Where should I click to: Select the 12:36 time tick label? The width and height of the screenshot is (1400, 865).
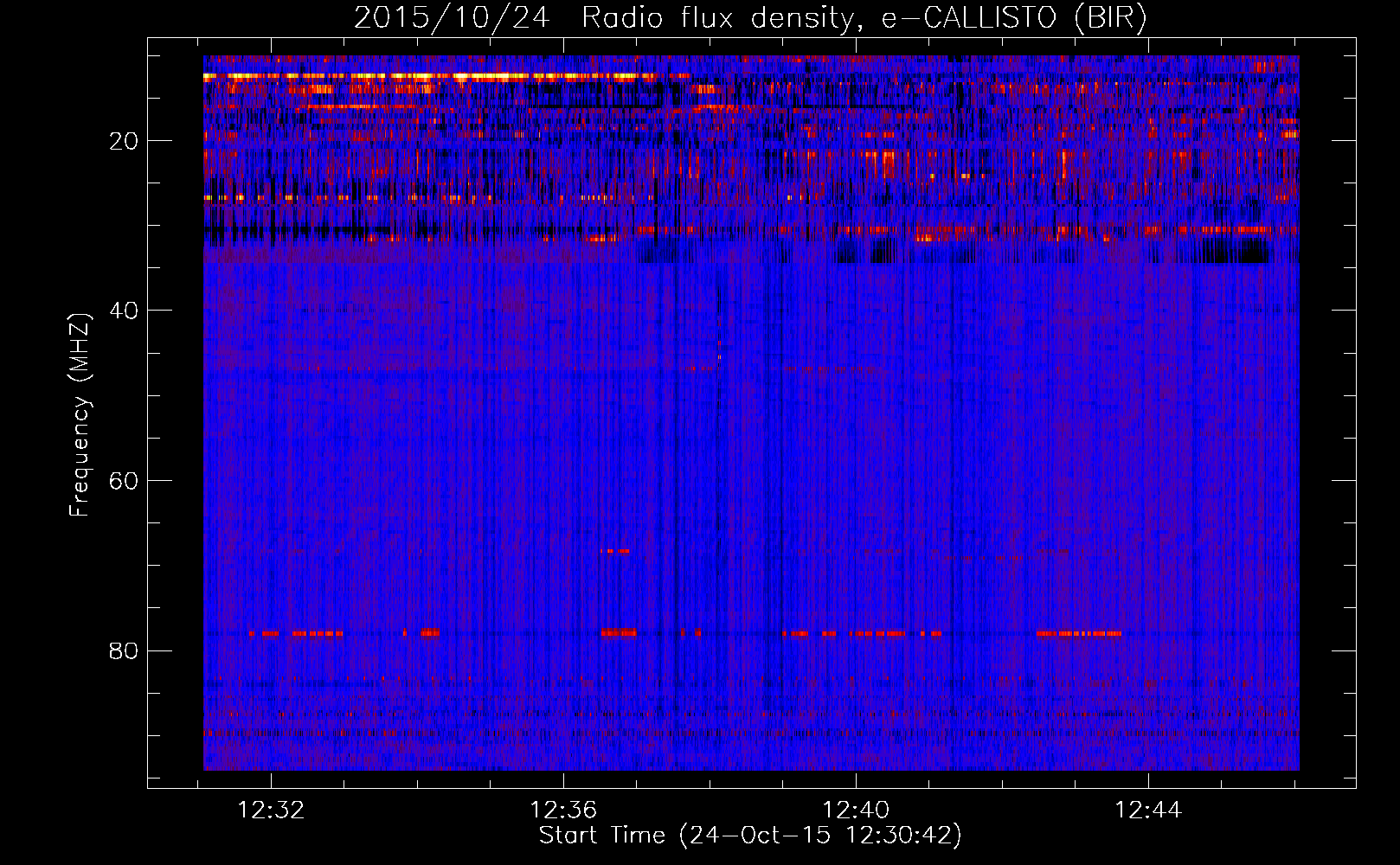563,811
